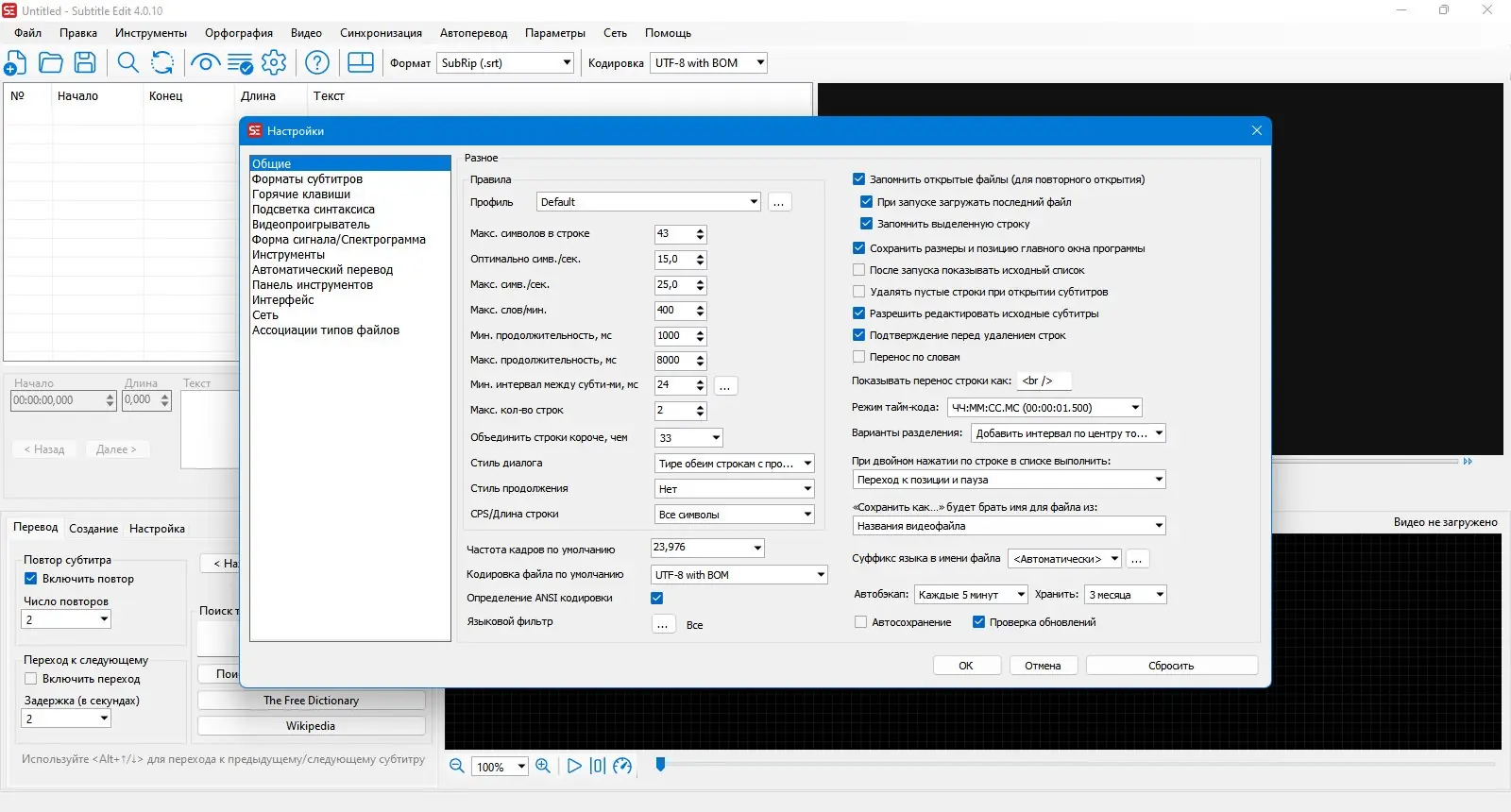Save the subtitle using the floppy disk icon
Screen dimensions: 1511x812
(85, 63)
